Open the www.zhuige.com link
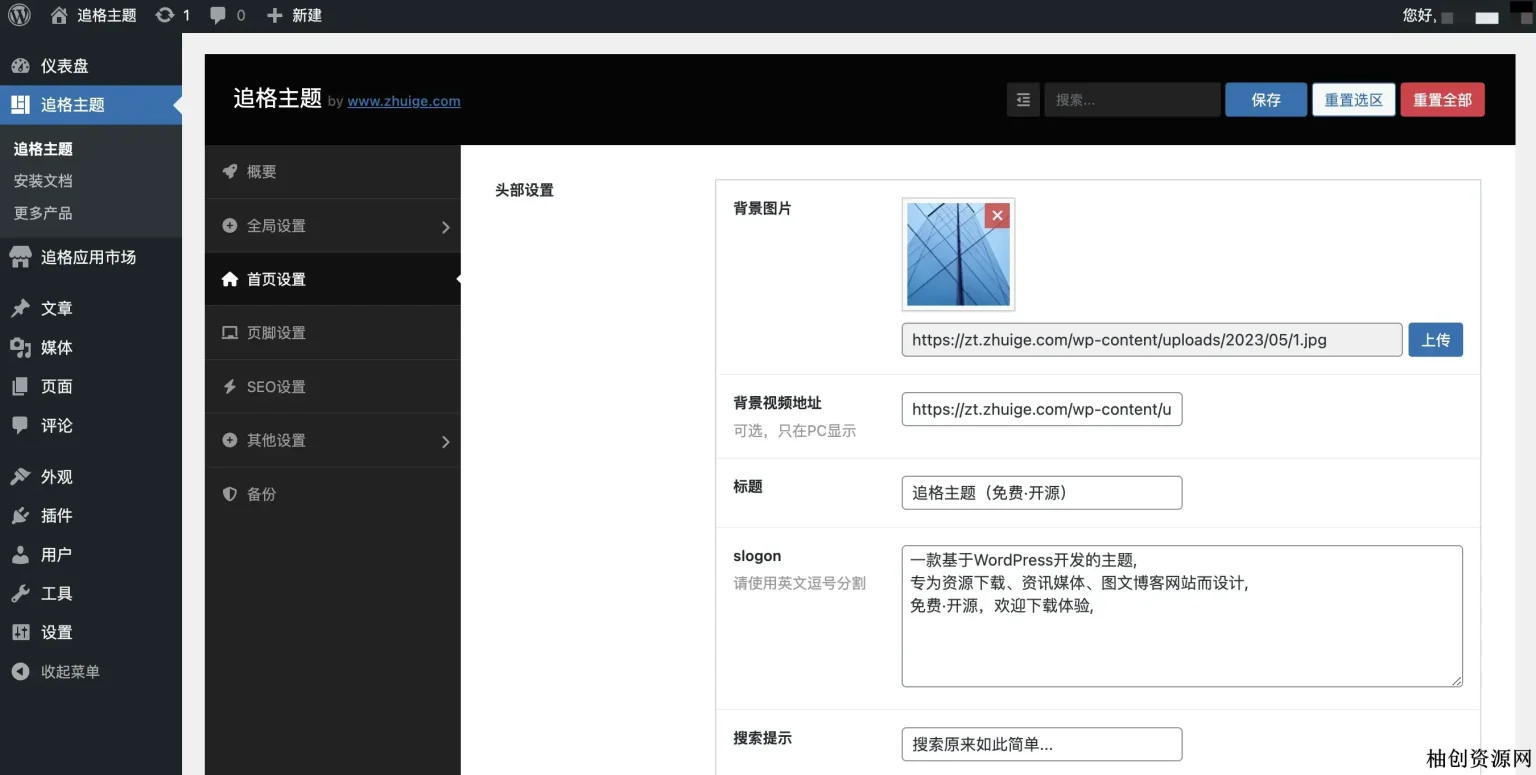Image resolution: width=1536 pixels, height=775 pixels. (404, 101)
